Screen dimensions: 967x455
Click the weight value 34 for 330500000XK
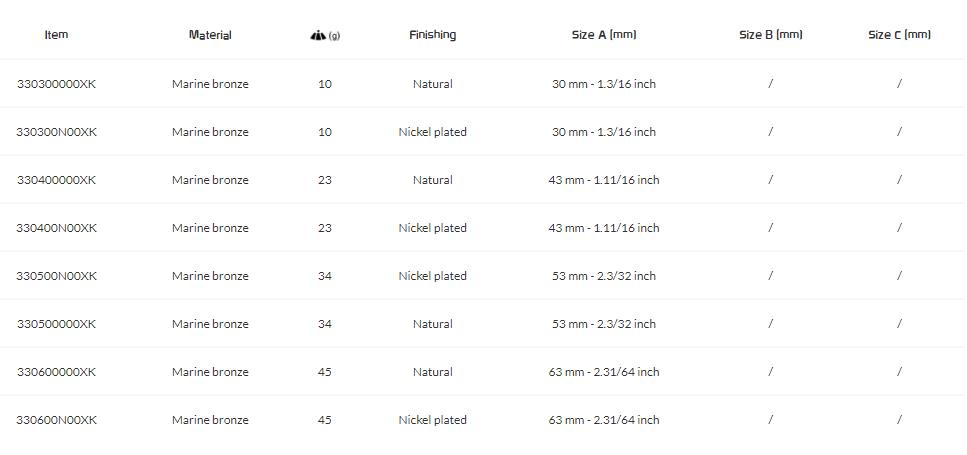(325, 324)
